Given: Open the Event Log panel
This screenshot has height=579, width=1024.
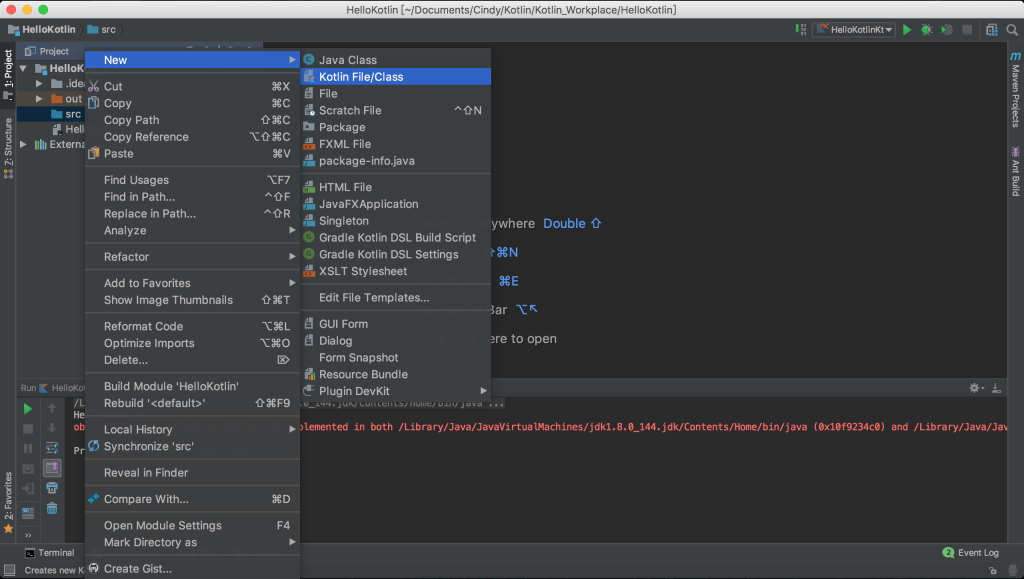Looking at the screenshot, I should [x=970, y=552].
